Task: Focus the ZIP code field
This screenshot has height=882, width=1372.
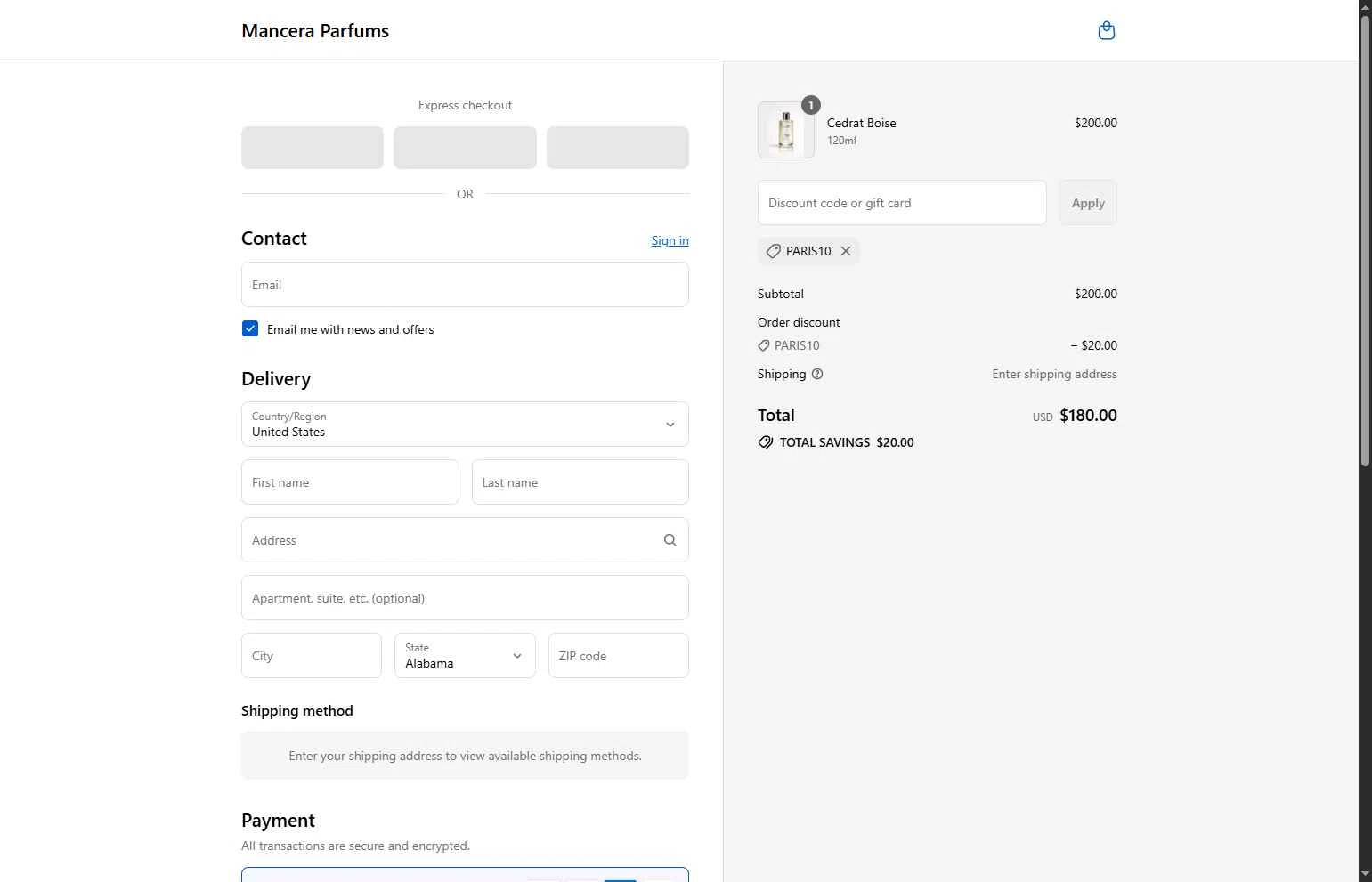Action: click(x=619, y=656)
